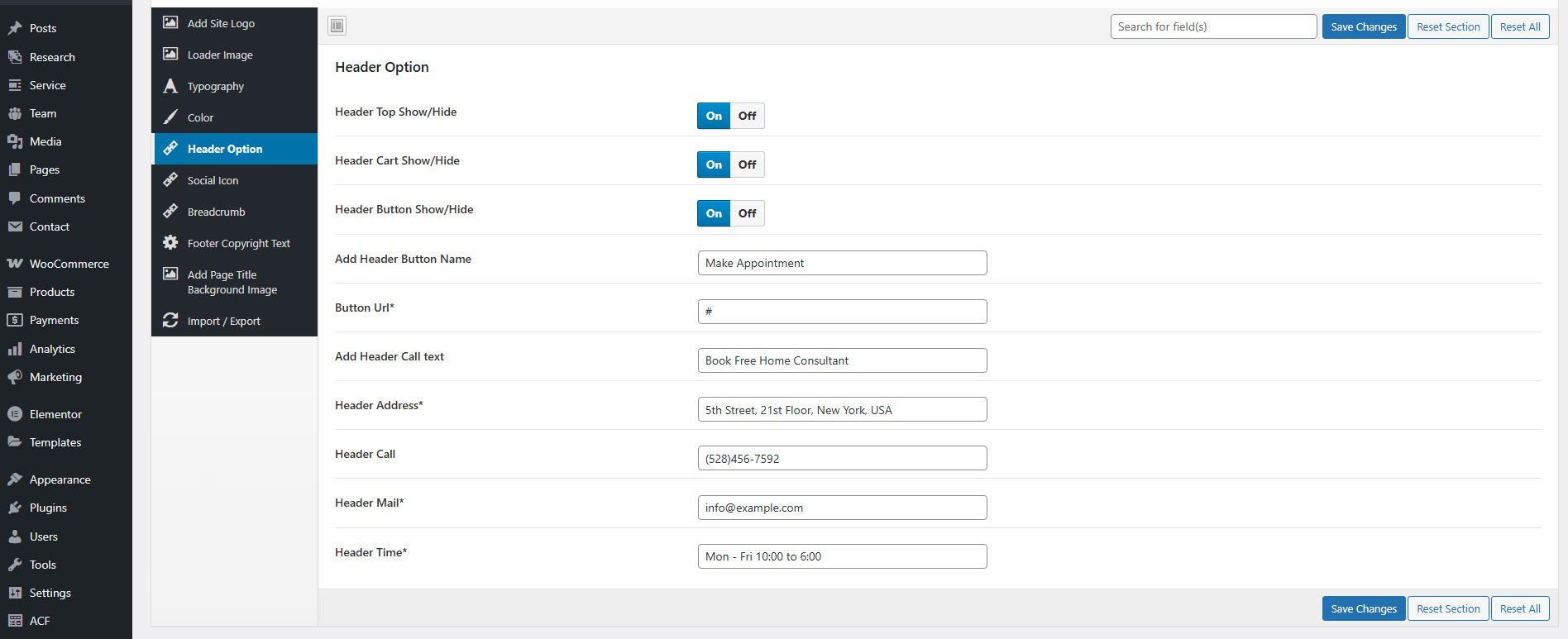Switch Header Cart Show/Hide to Off
The image size is (1568, 639).
pos(747,165)
